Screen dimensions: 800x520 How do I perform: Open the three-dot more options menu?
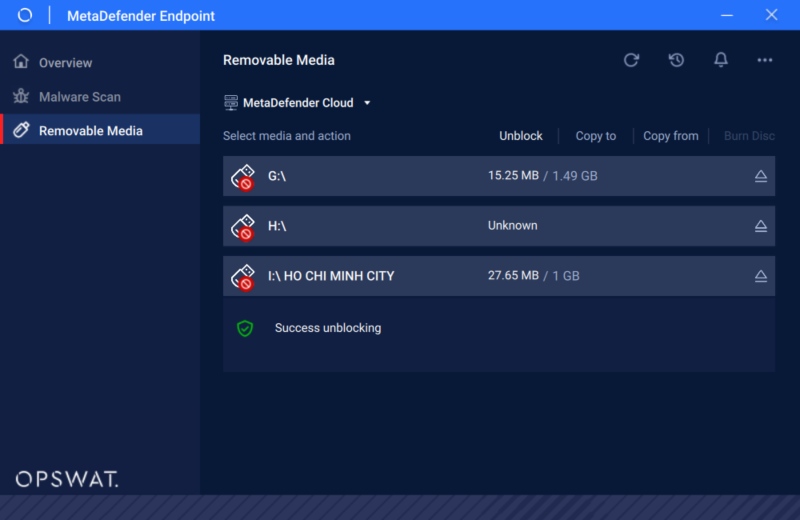tap(764, 60)
